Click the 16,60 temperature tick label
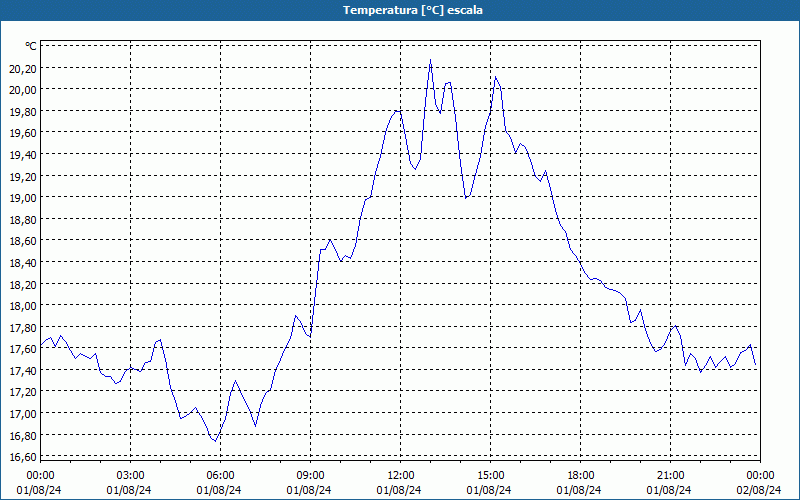 tap(23, 456)
